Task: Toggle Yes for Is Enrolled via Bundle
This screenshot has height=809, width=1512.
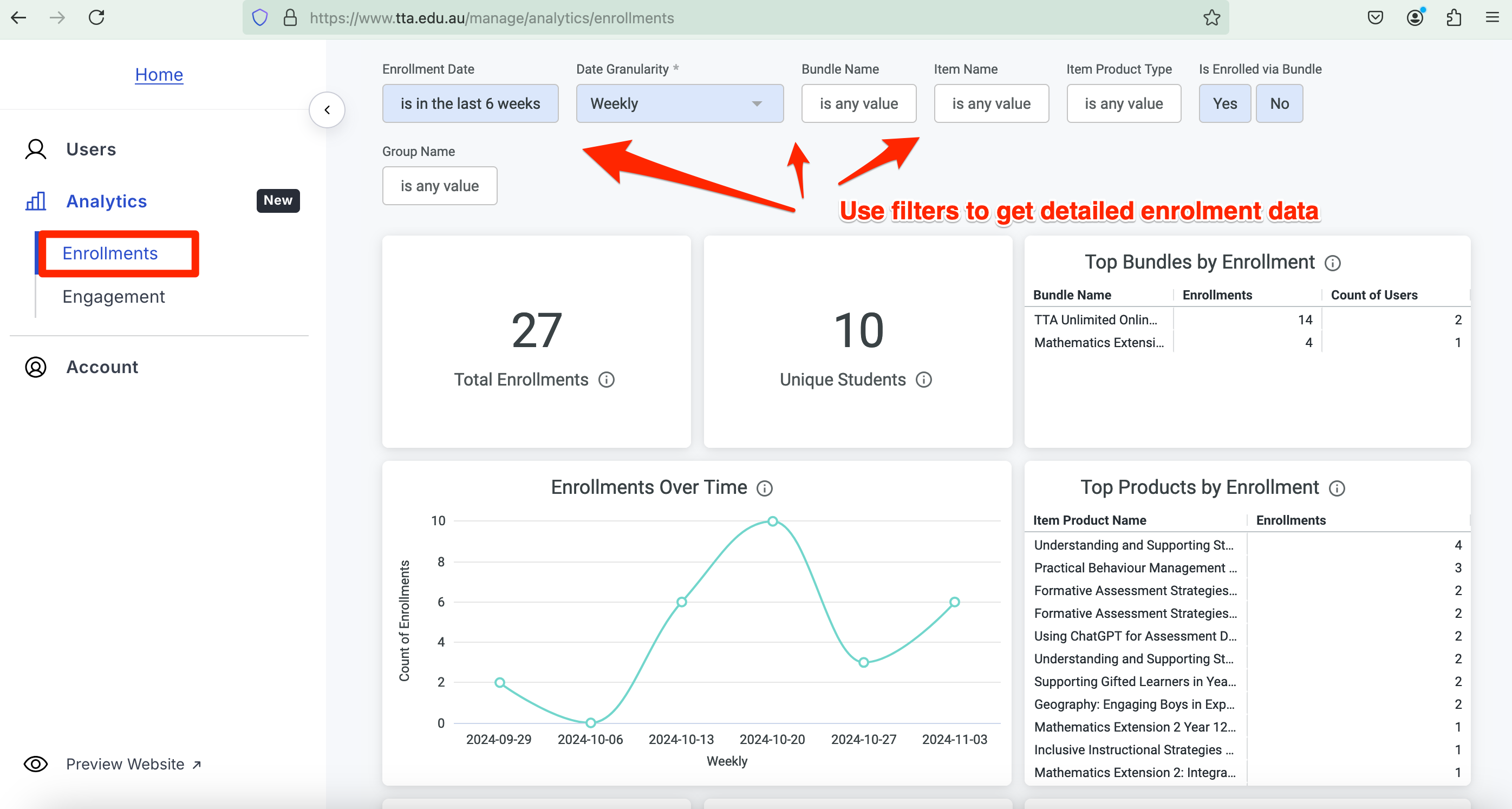Action: click(x=1224, y=103)
